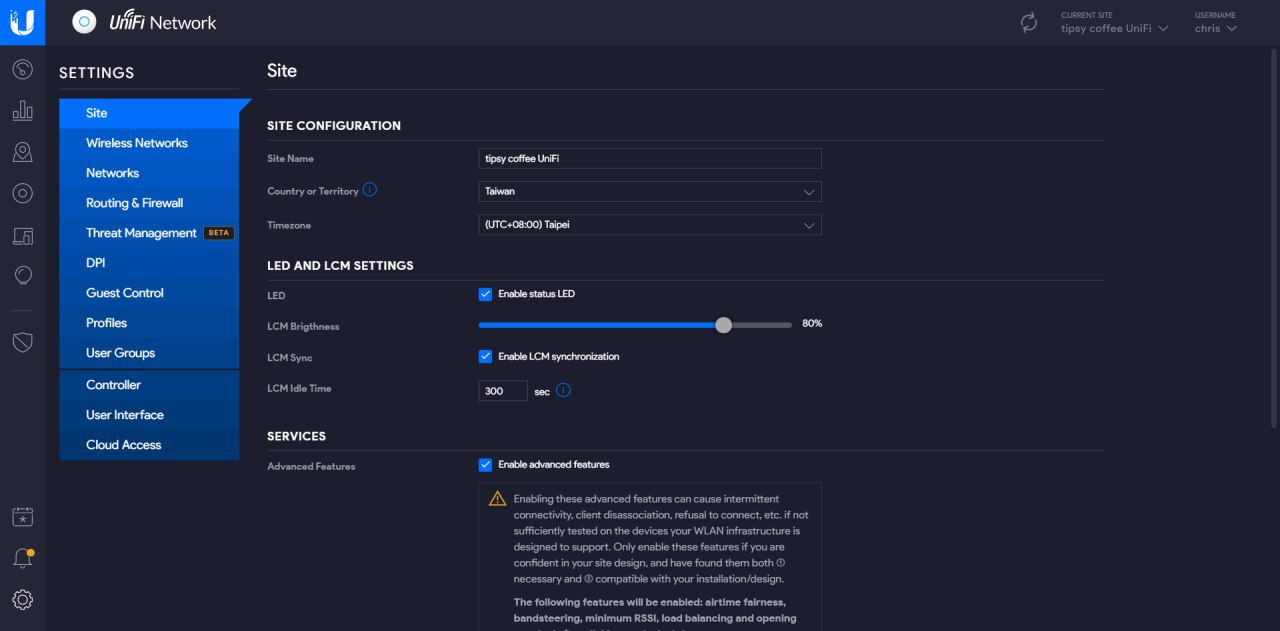Open the Timezone dropdown

coord(650,225)
